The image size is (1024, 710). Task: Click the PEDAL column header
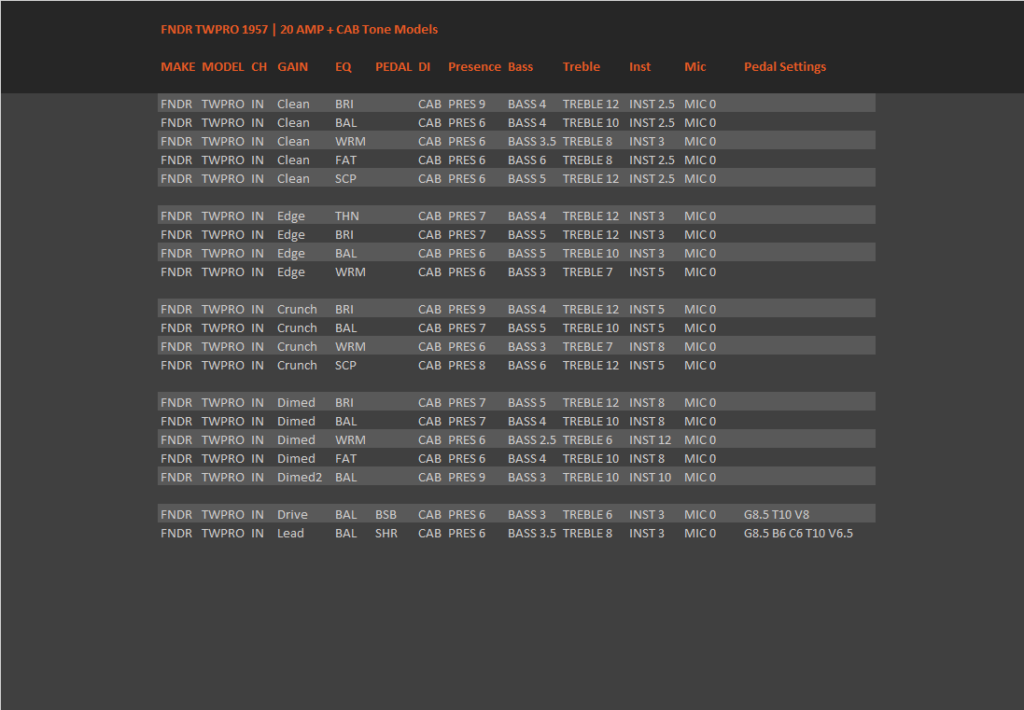point(393,67)
